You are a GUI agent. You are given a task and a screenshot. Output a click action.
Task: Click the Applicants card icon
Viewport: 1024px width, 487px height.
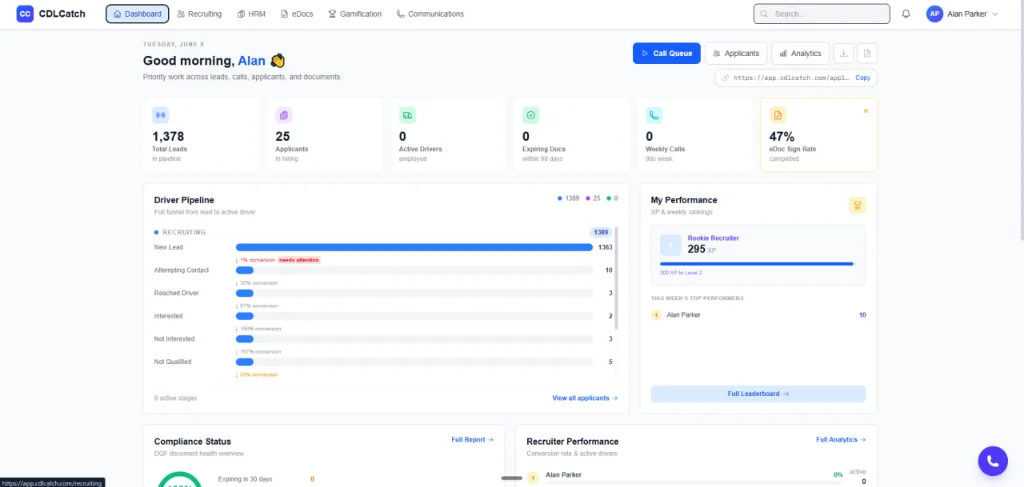click(x=283, y=116)
